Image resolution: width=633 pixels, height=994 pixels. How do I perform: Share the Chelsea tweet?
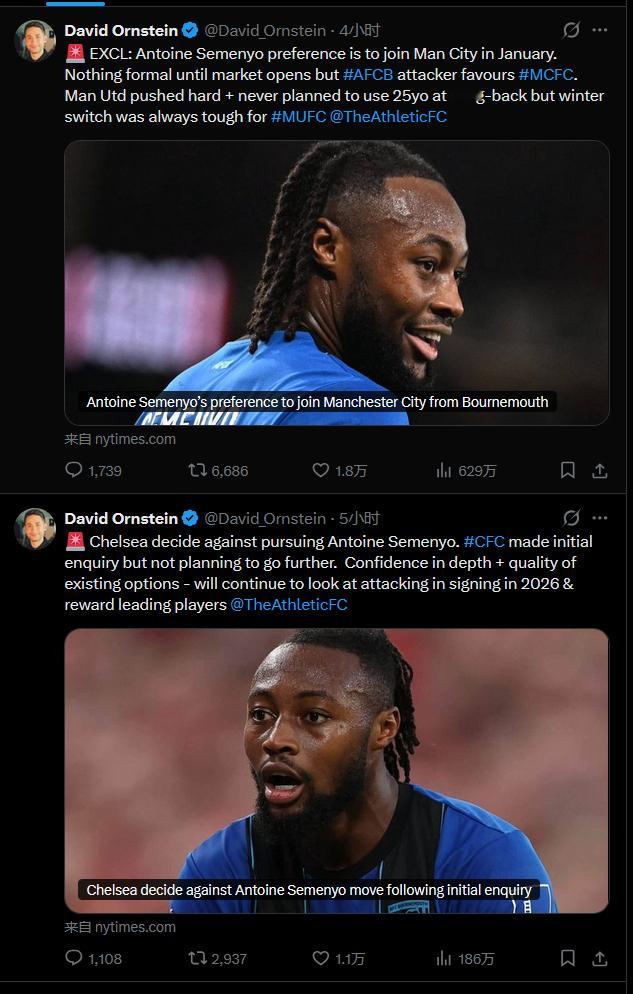pyautogui.click(x=599, y=958)
